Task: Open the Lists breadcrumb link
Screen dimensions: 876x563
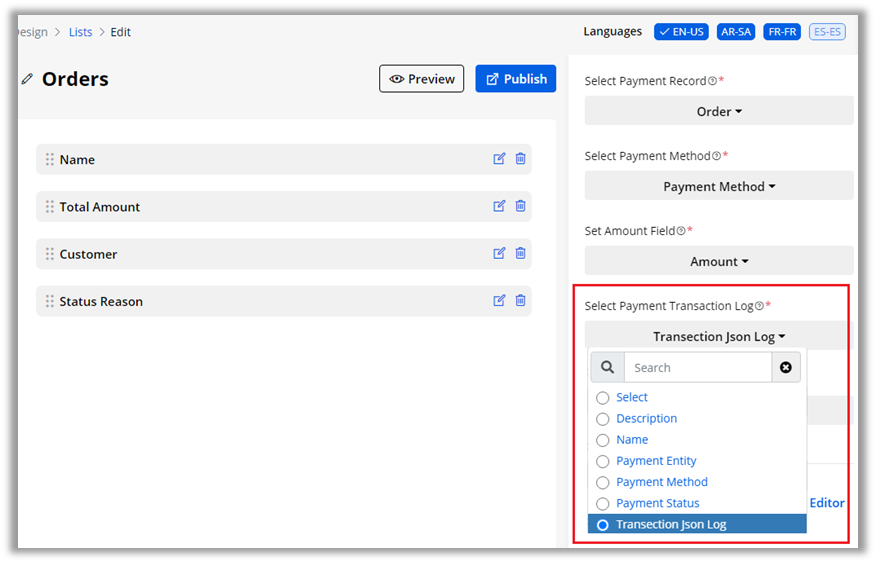Action: [x=80, y=32]
